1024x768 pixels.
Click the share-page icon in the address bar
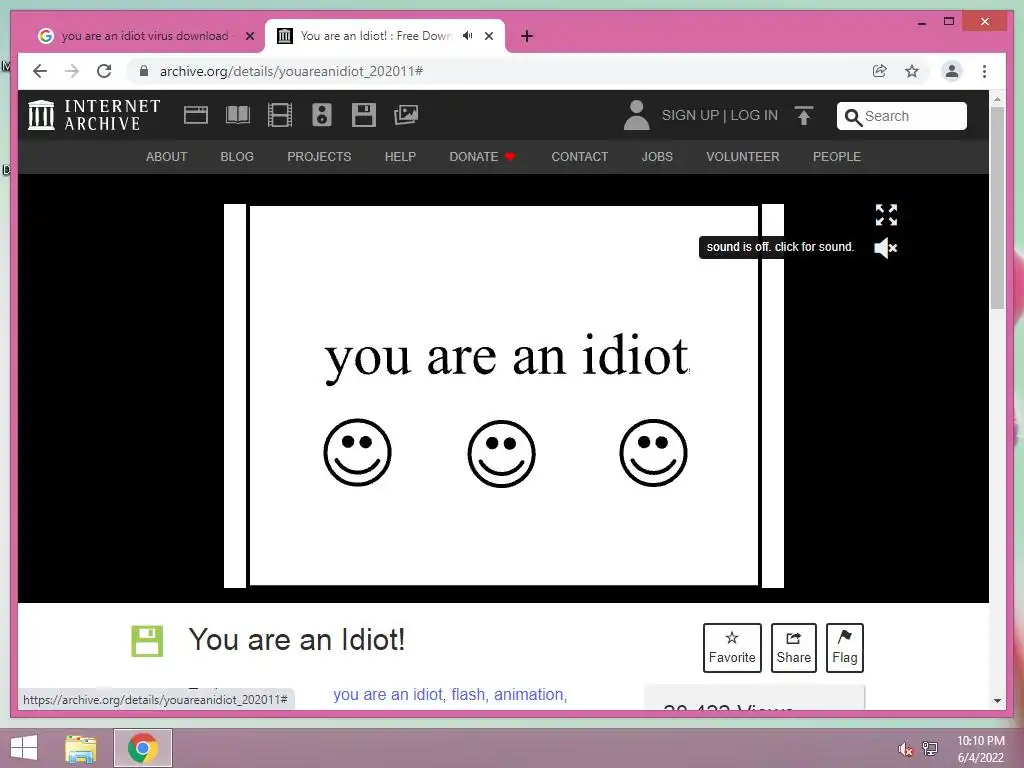pos(880,71)
